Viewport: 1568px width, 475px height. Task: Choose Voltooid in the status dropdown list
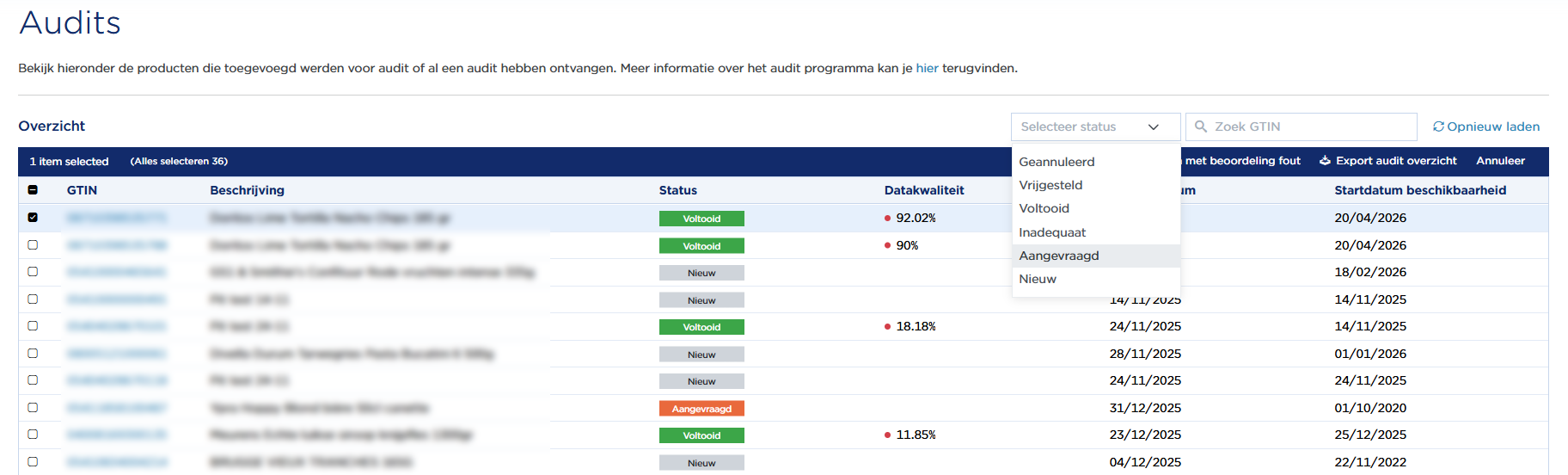pyautogui.click(x=1096, y=208)
